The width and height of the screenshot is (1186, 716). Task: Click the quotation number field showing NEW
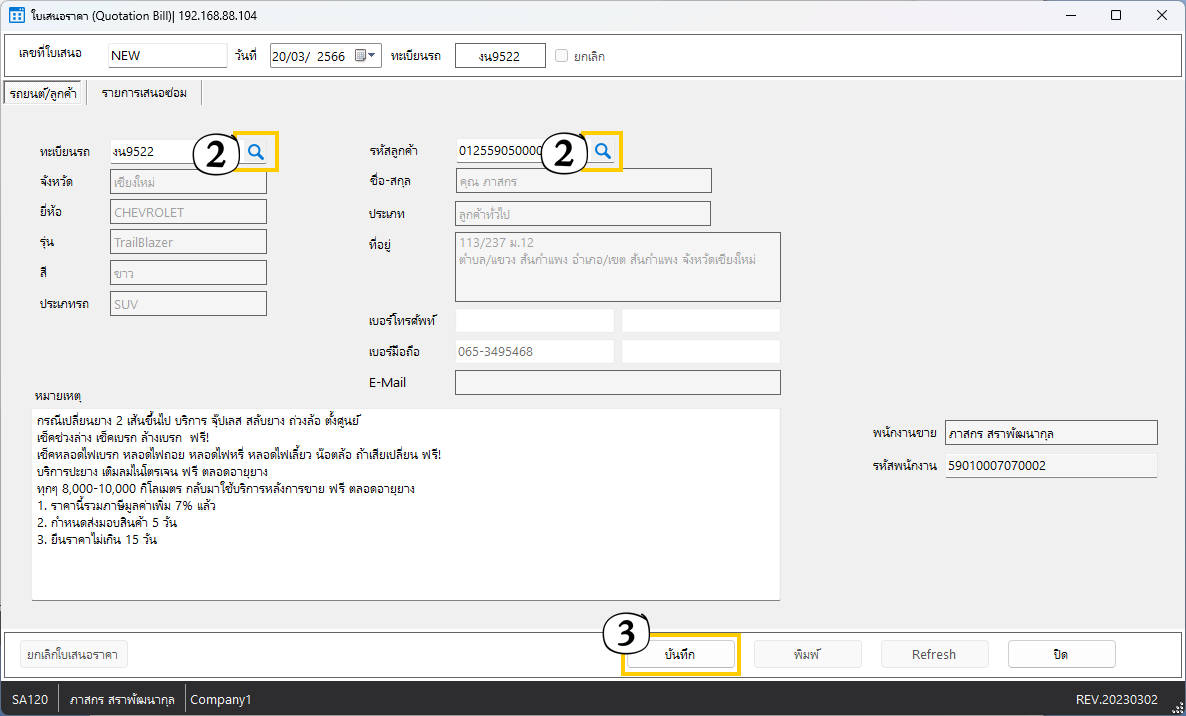[x=167, y=56]
